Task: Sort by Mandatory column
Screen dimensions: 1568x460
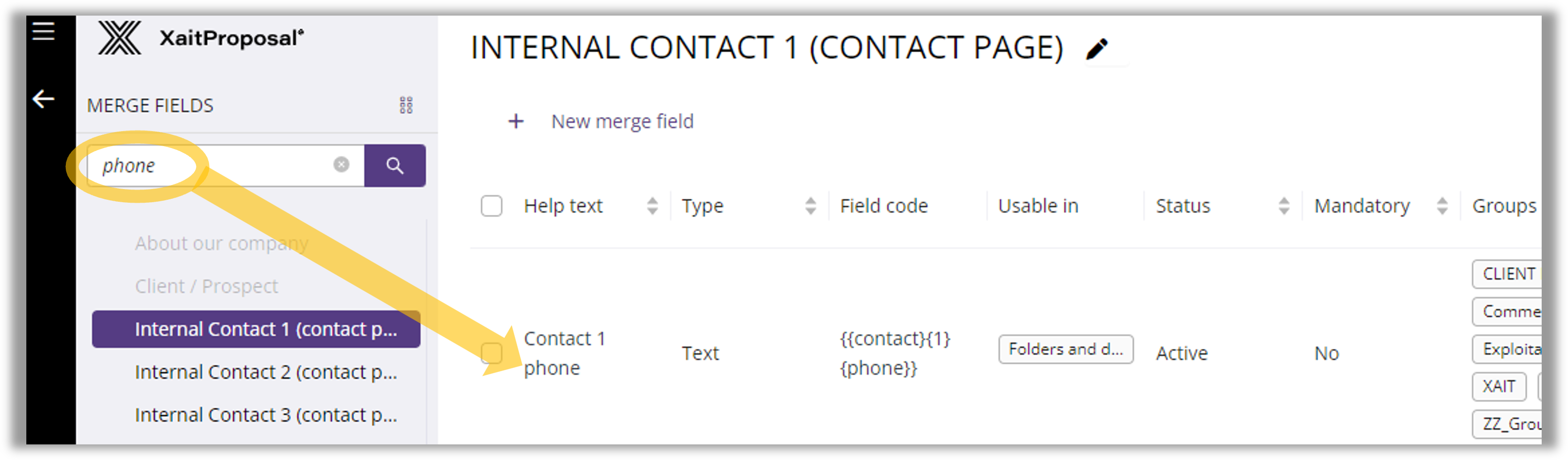Action: click(1442, 206)
